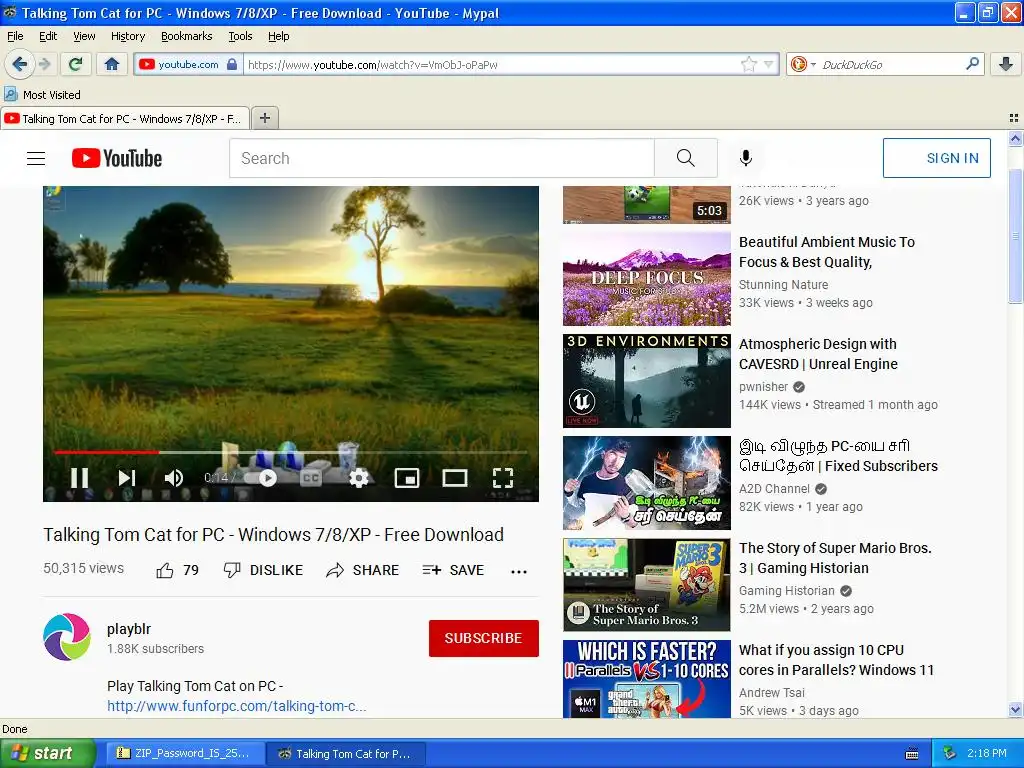Open the File menu
The height and width of the screenshot is (768, 1024).
[x=15, y=36]
